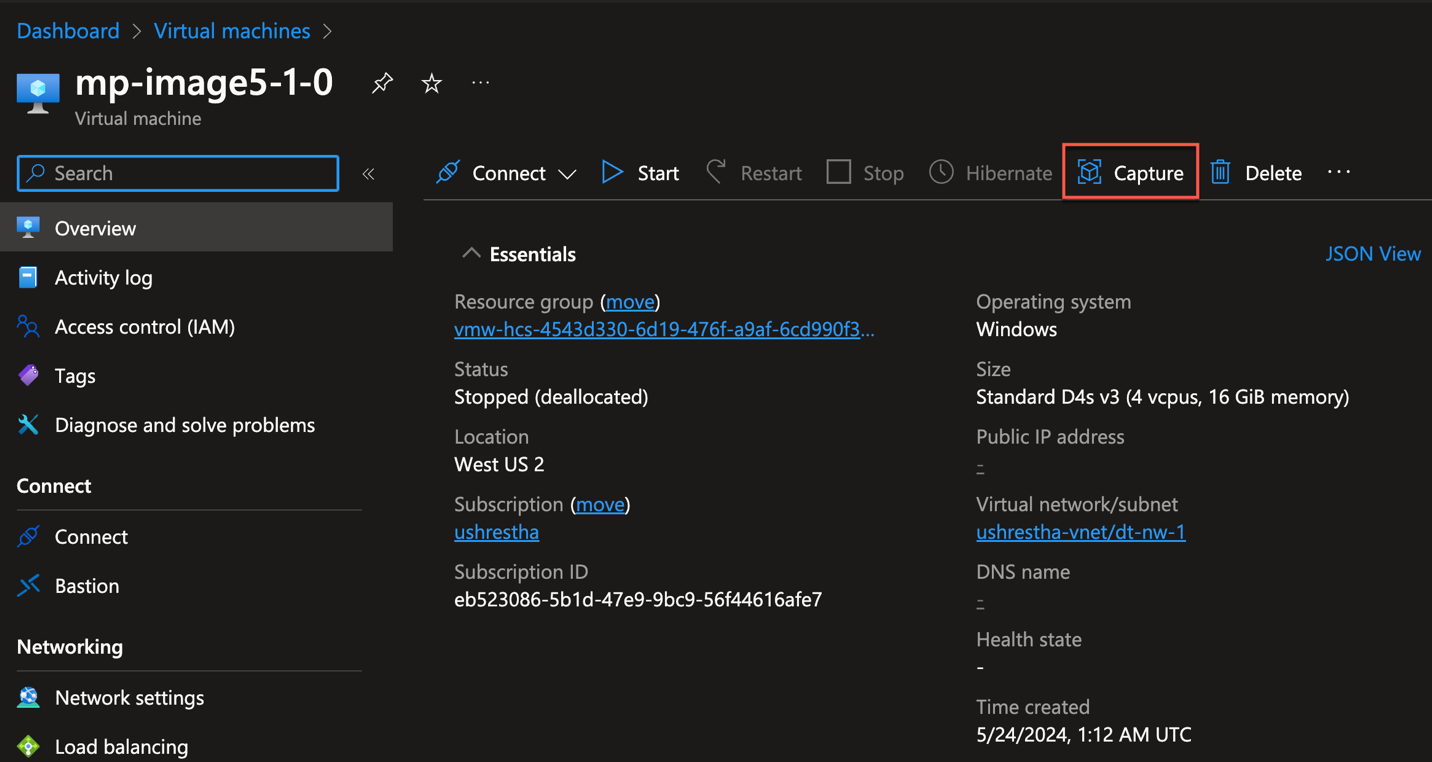
Task: Open the JSON View link
Action: tap(1373, 254)
